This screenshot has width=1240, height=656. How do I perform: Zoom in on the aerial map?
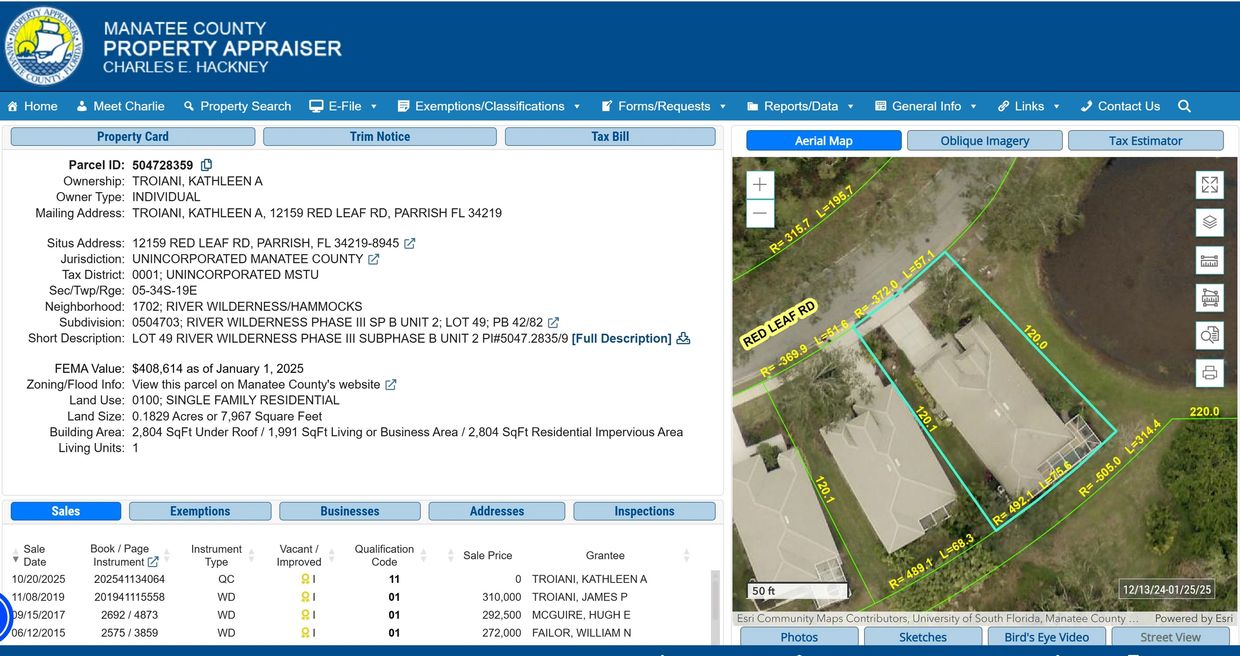tap(759, 184)
